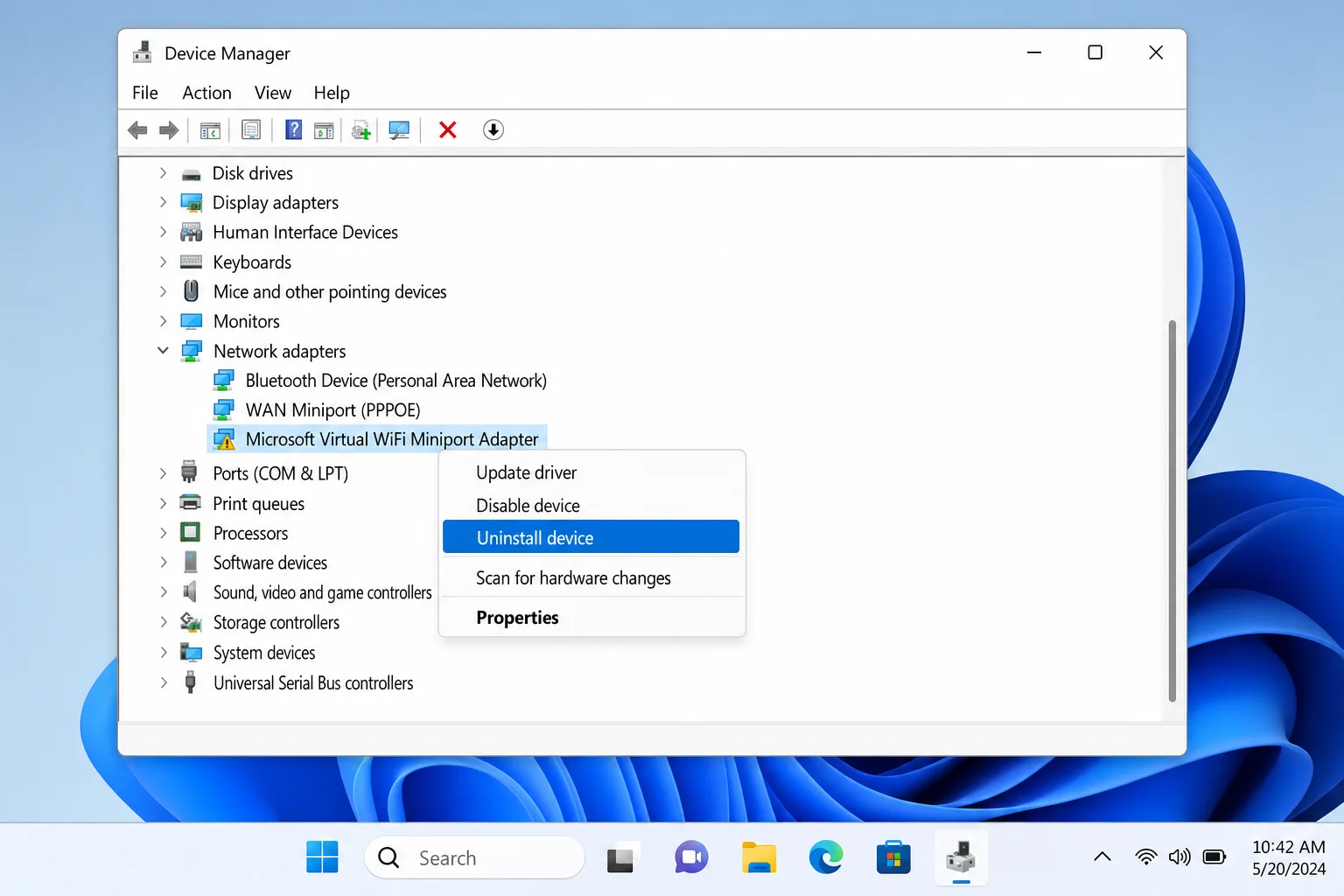Click the Display adapters icon

(191, 203)
